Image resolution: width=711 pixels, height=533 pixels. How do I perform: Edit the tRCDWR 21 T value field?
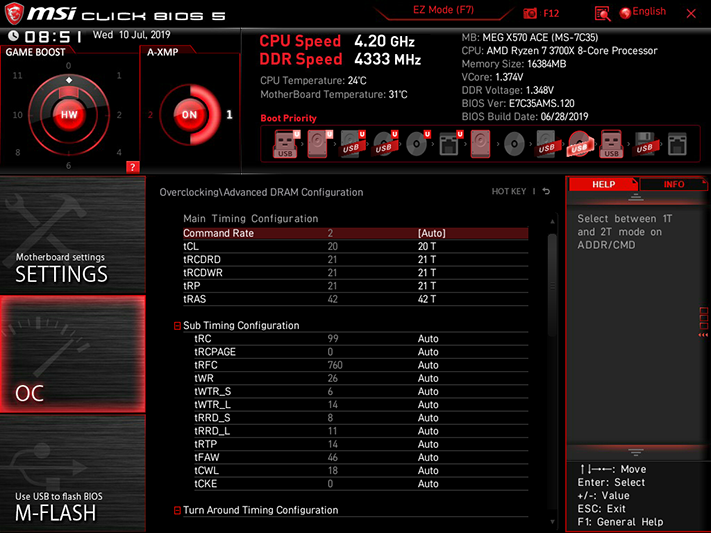pos(427,273)
